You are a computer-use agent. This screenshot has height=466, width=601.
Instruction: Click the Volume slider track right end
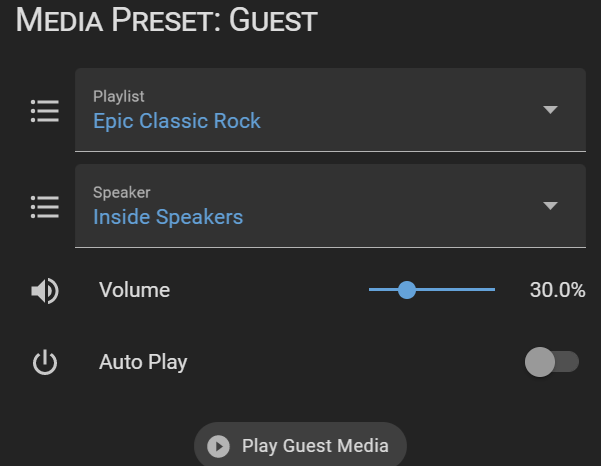pos(490,290)
